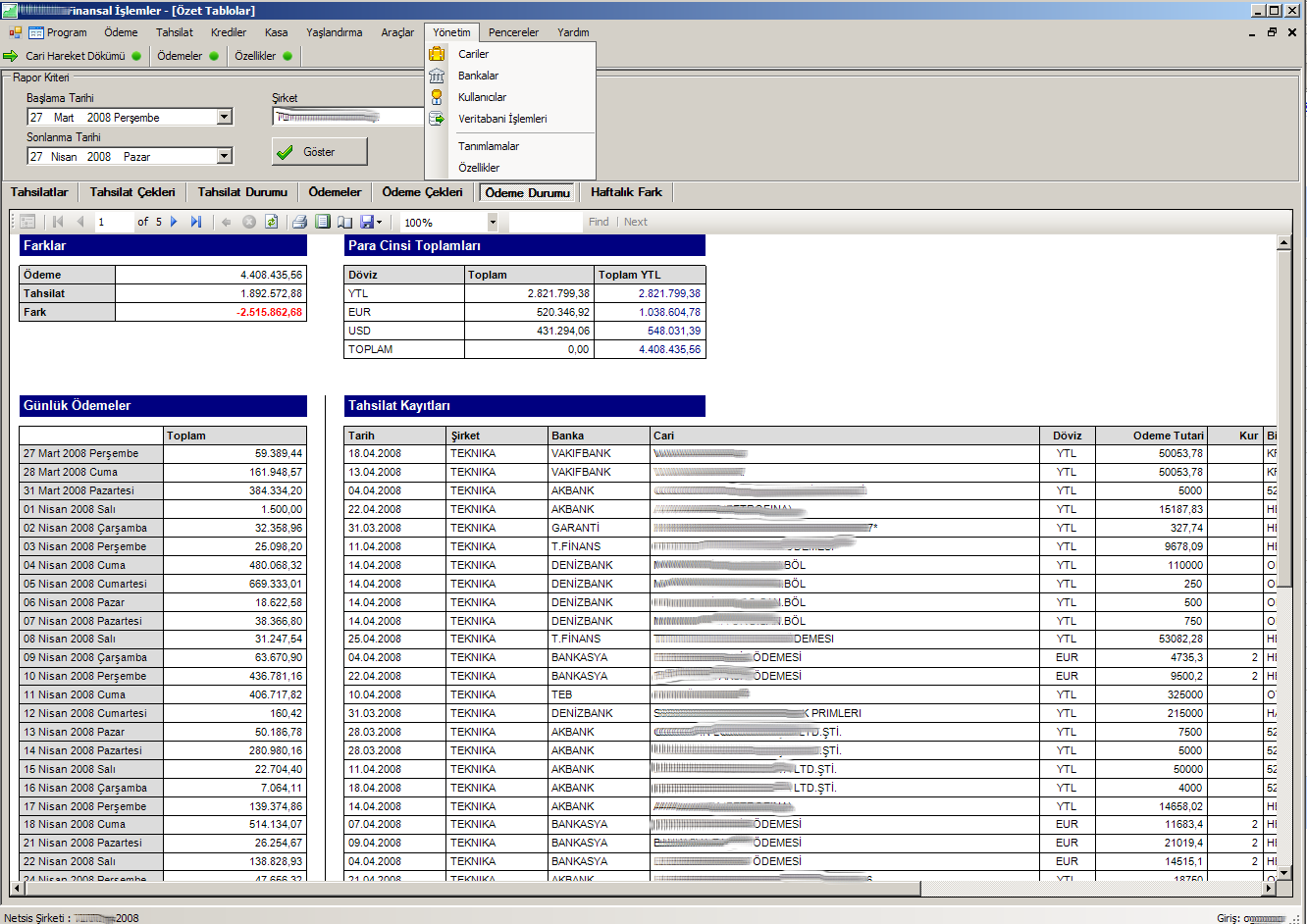This screenshot has height=924, width=1307.
Task: Print the report using printer icon
Action: [x=300, y=222]
